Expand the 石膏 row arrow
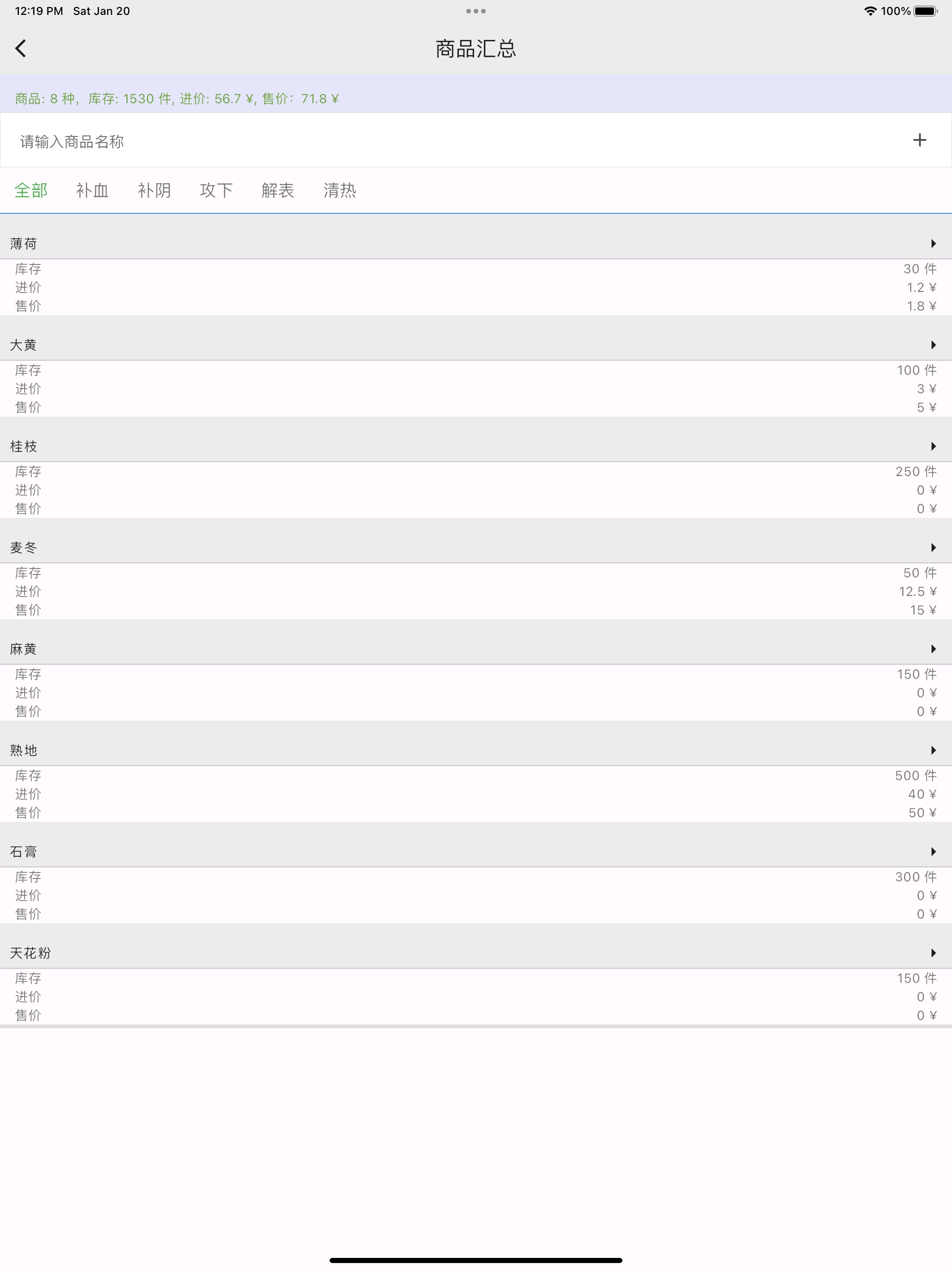Screen dimensions: 952x1270 pos(933,852)
